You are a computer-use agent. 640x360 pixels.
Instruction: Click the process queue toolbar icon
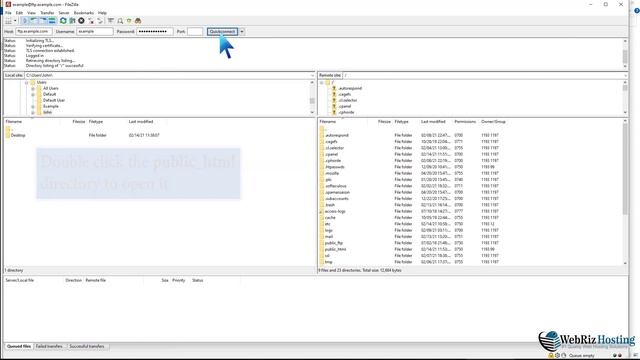click(x=72, y=21)
